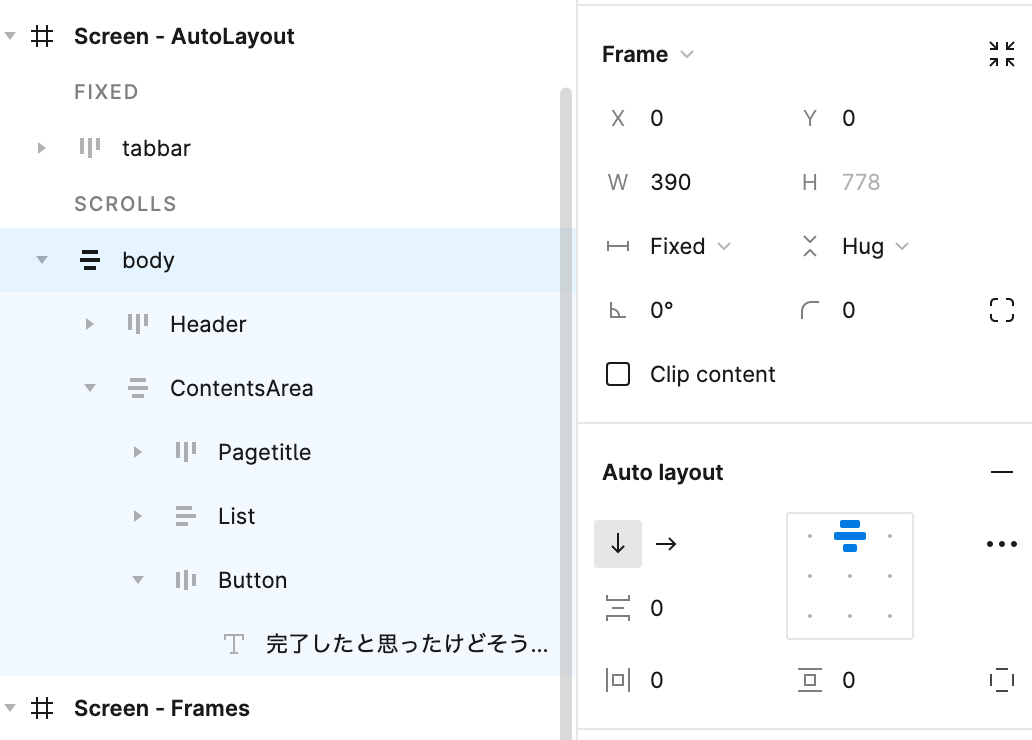The height and width of the screenshot is (740, 1032).
Task: Open horizontal resizing Fixed dropdown
Action: point(690,246)
